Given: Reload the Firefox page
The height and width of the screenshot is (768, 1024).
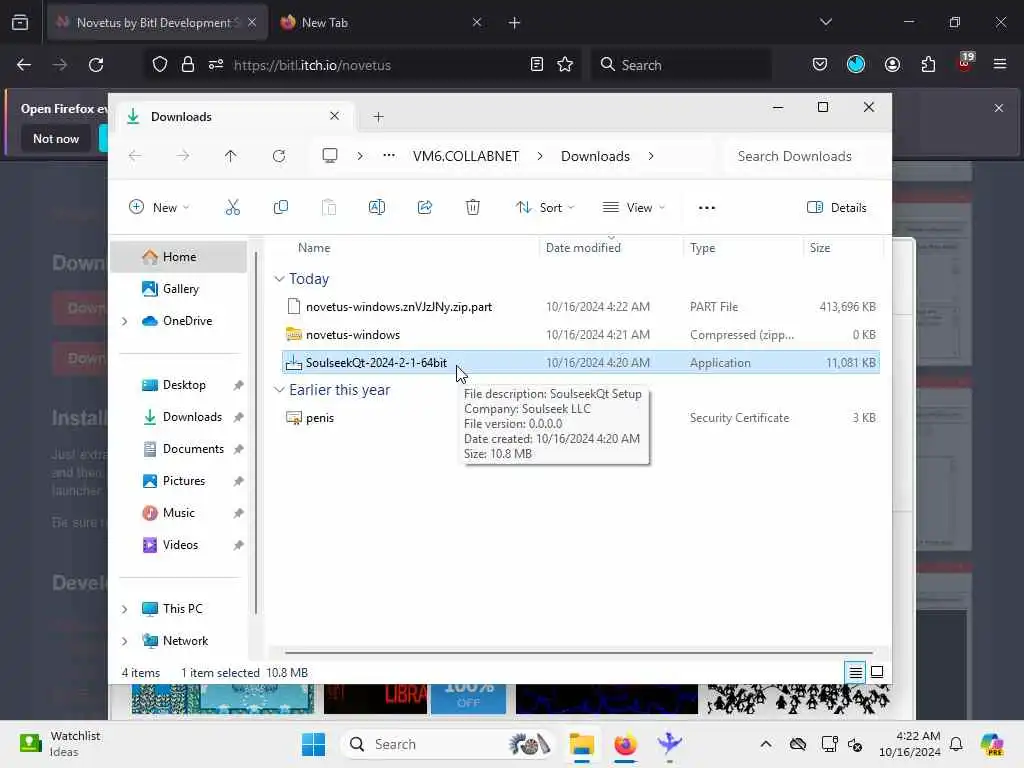Looking at the screenshot, I should (x=96, y=65).
